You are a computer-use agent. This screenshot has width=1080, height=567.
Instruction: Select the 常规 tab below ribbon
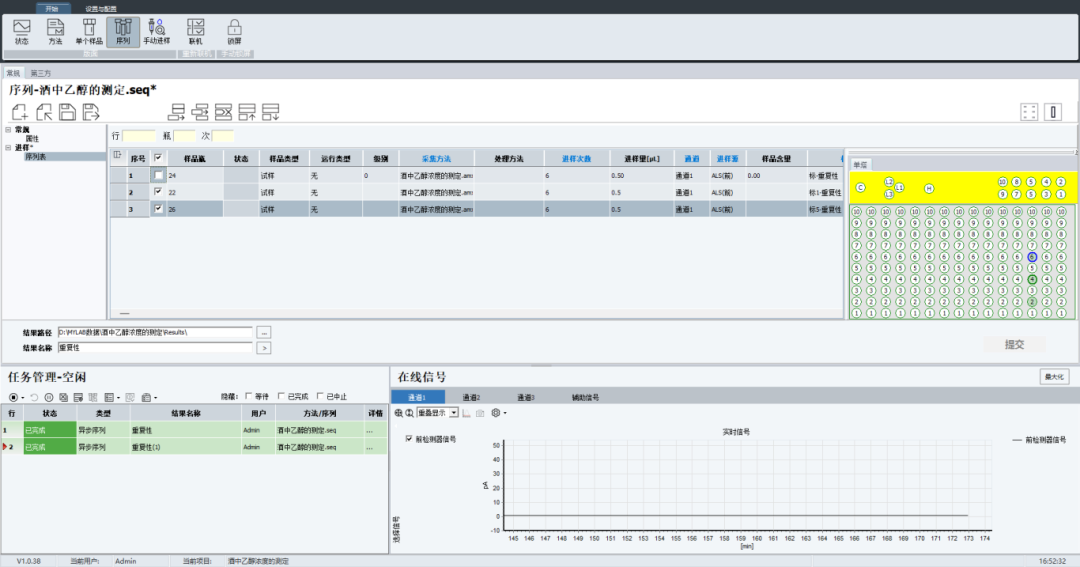point(13,73)
